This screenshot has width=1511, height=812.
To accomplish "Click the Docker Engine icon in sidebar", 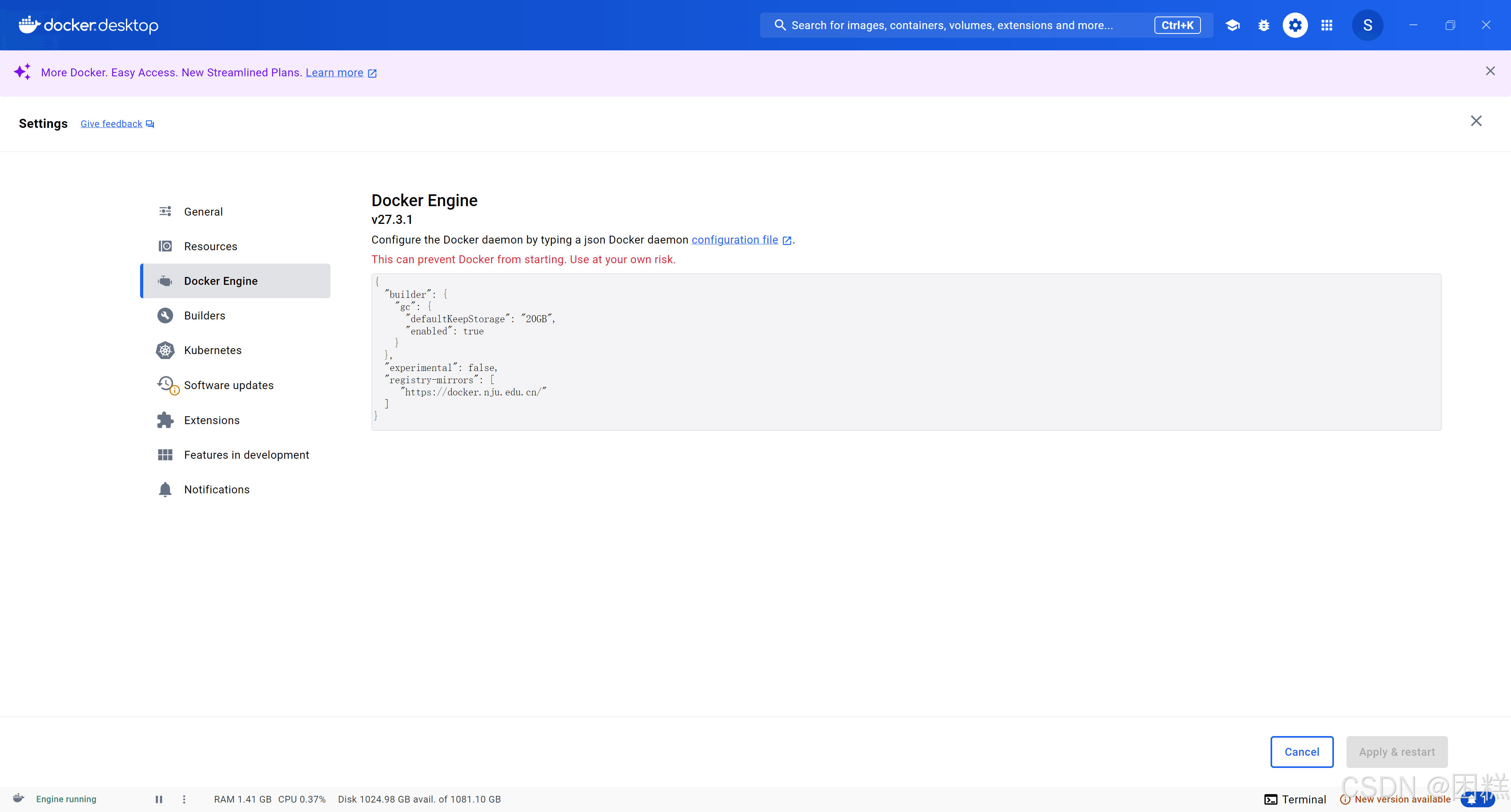I will 165,281.
